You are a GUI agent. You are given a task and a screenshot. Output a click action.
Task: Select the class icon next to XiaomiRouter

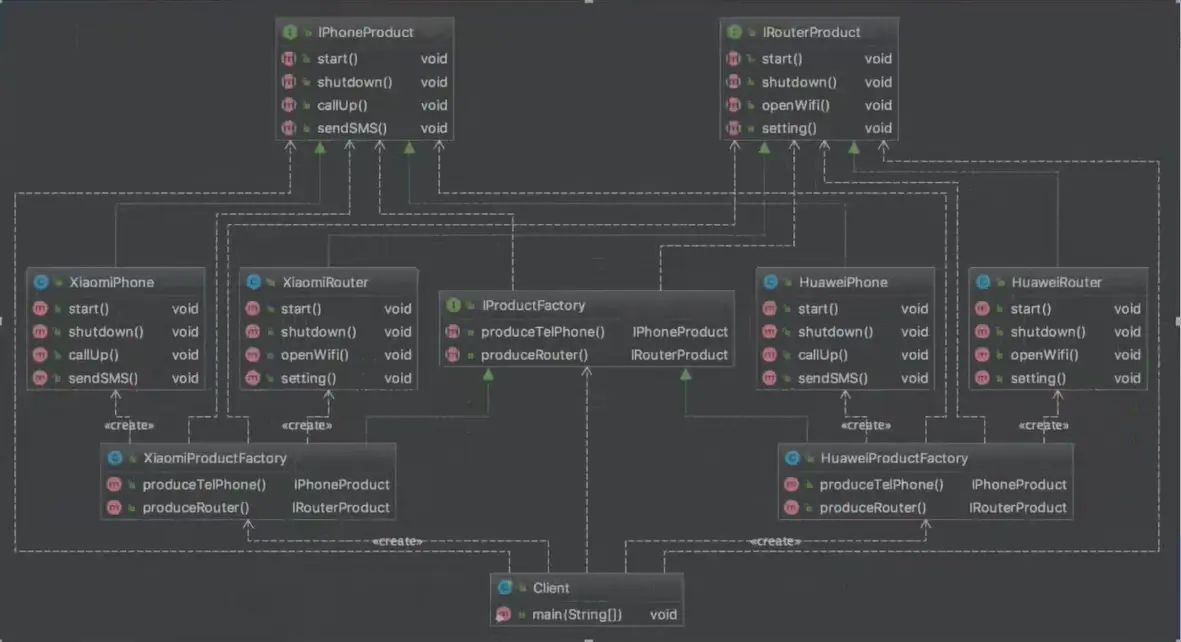point(254,283)
